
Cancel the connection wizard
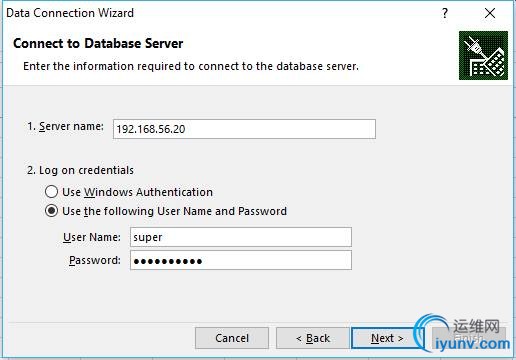(232, 338)
